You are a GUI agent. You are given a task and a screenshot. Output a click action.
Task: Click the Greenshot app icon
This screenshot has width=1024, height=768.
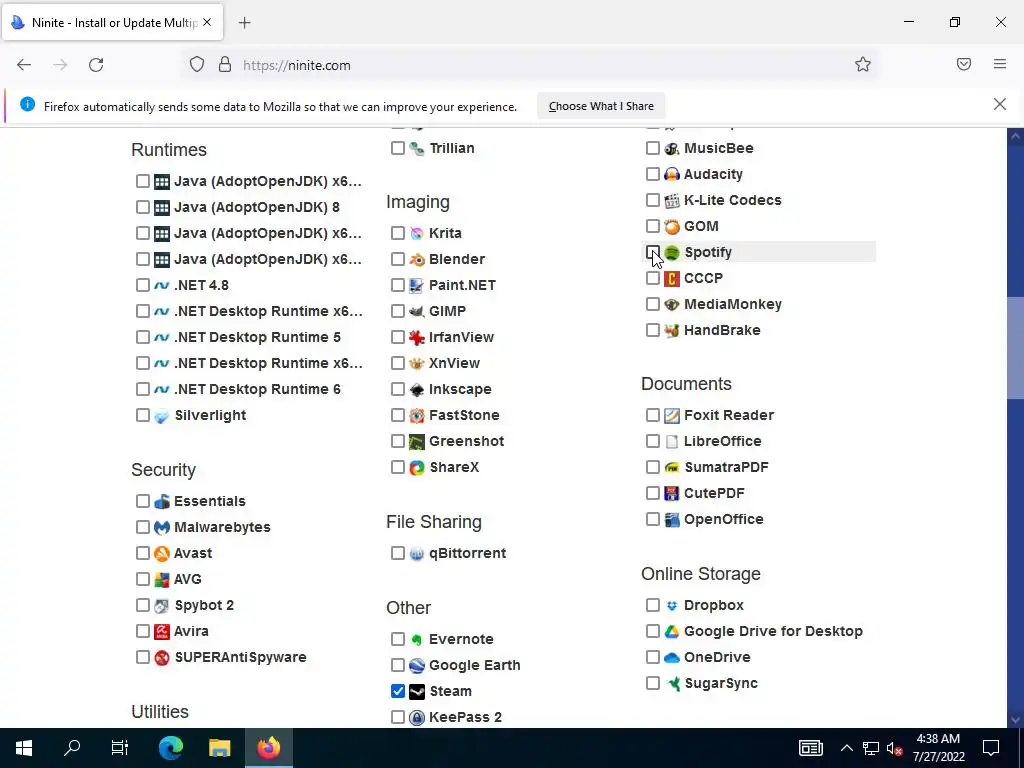[417, 441]
